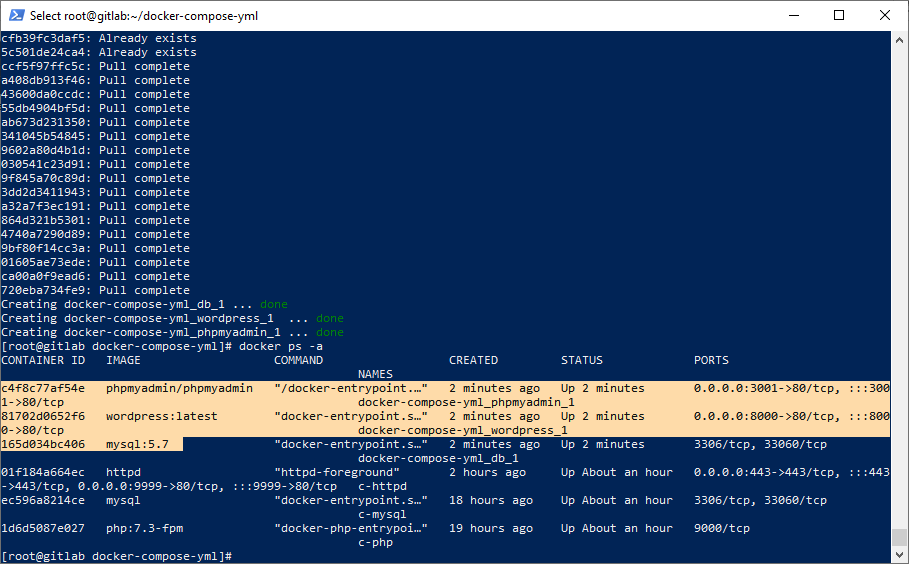909x564 pixels.
Task: Click the c-httpd container name
Action: coord(382,486)
